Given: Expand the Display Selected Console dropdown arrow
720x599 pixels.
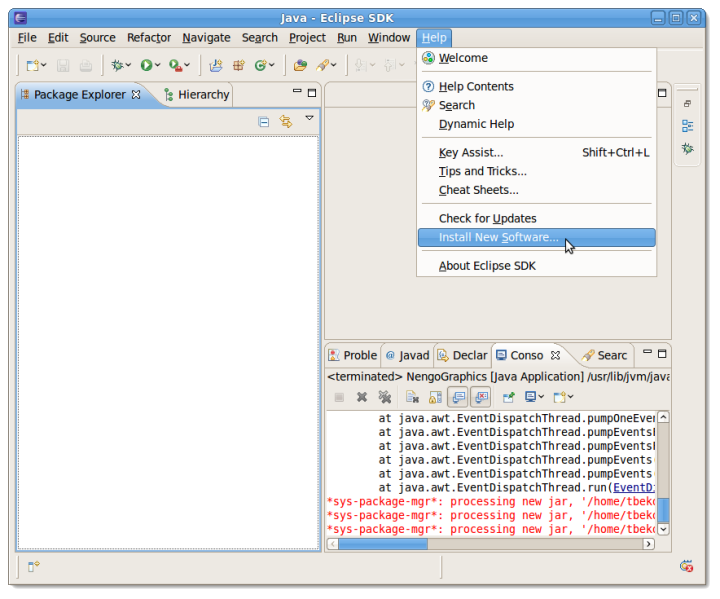Looking at the screenshot, I should (541, 396).
